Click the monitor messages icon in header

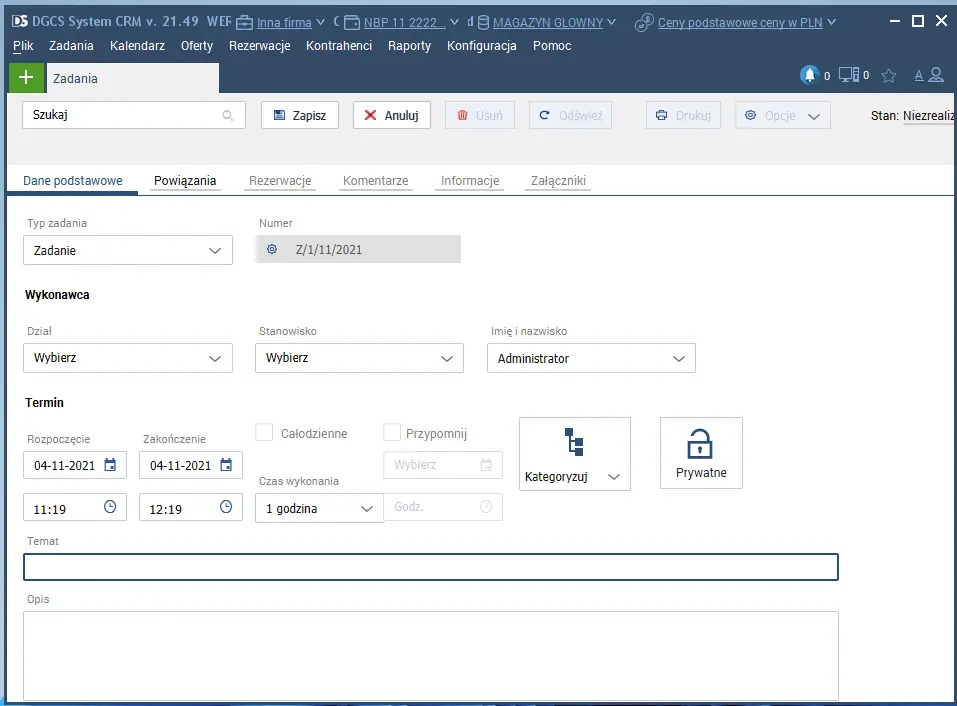pos(848,74)
